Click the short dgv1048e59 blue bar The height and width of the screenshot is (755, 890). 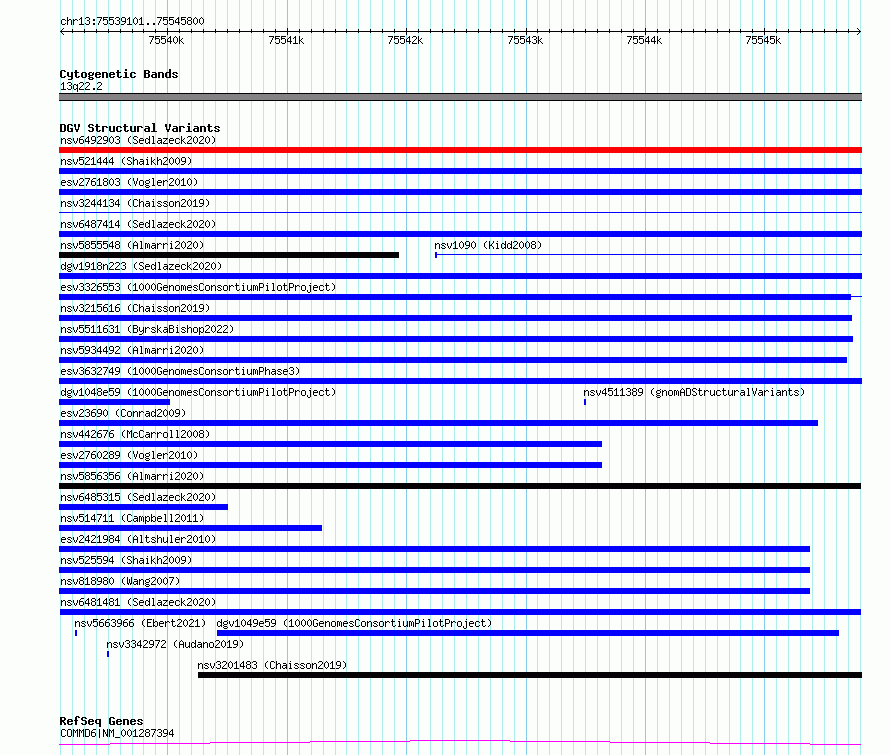point(114,402)
